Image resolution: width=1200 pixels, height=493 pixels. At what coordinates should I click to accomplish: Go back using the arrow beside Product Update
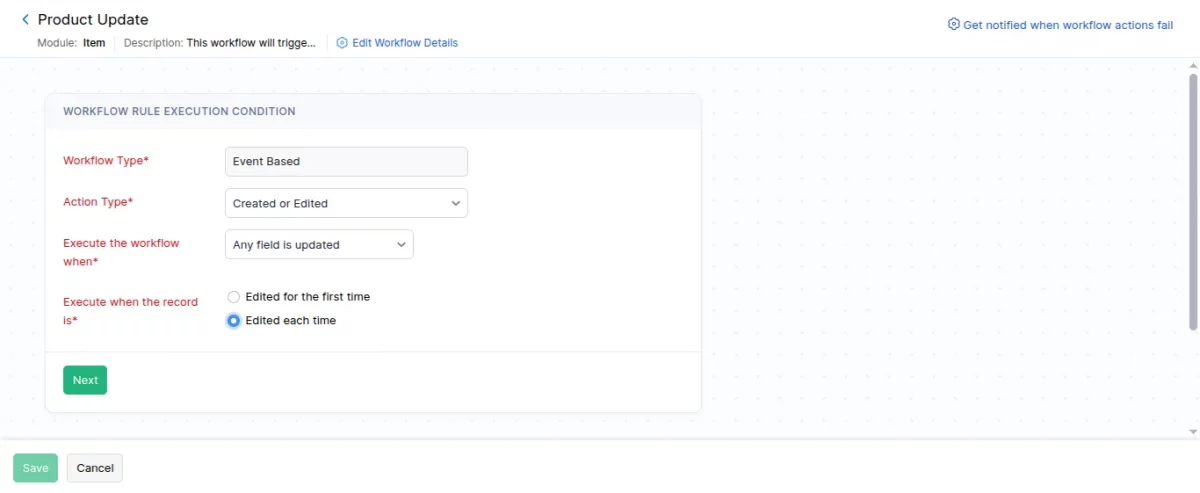tap(25, 19)
